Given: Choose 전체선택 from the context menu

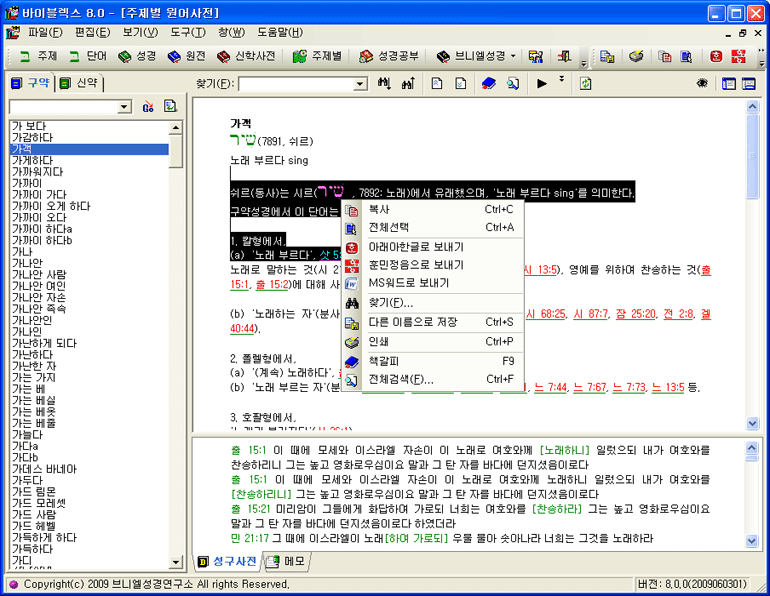Looking at the screenshot, I should point(433,228).
